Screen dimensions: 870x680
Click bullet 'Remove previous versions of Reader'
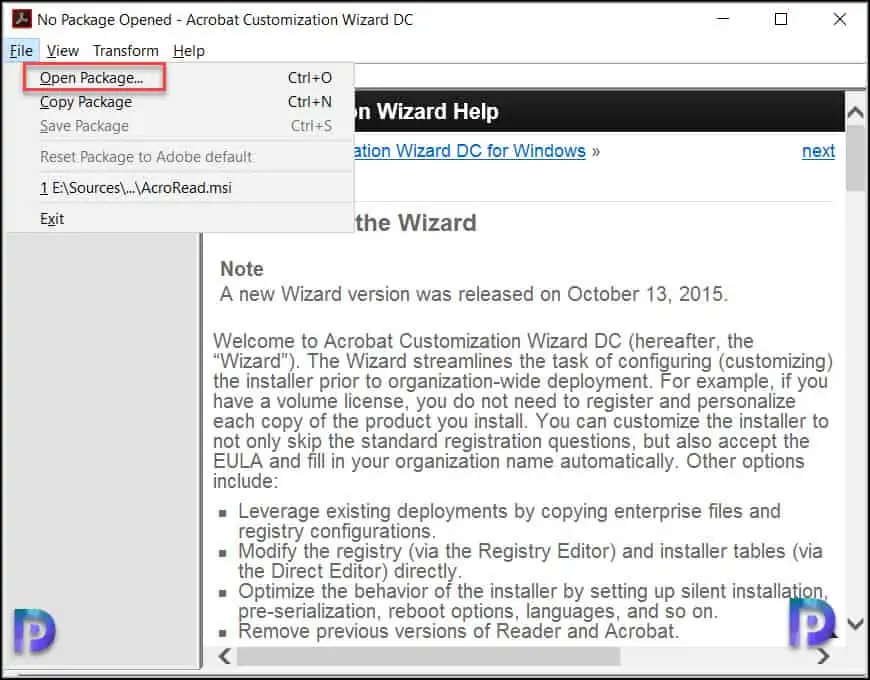(x=459, y=631)
